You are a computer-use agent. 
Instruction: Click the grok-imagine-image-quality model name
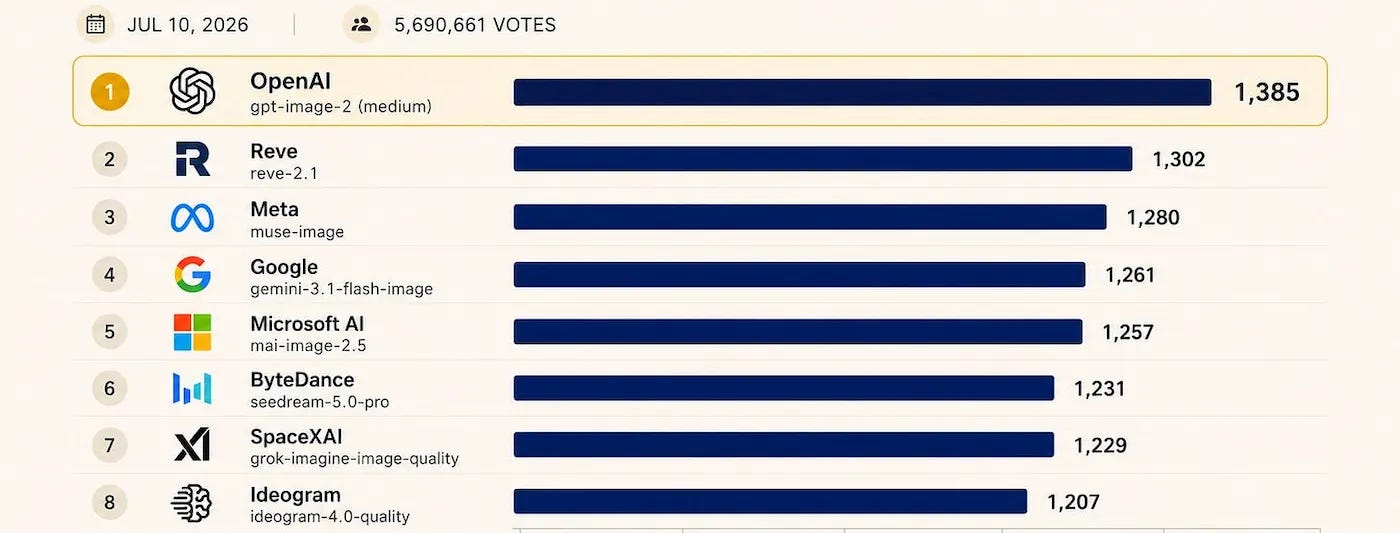(x=354, y=459)
